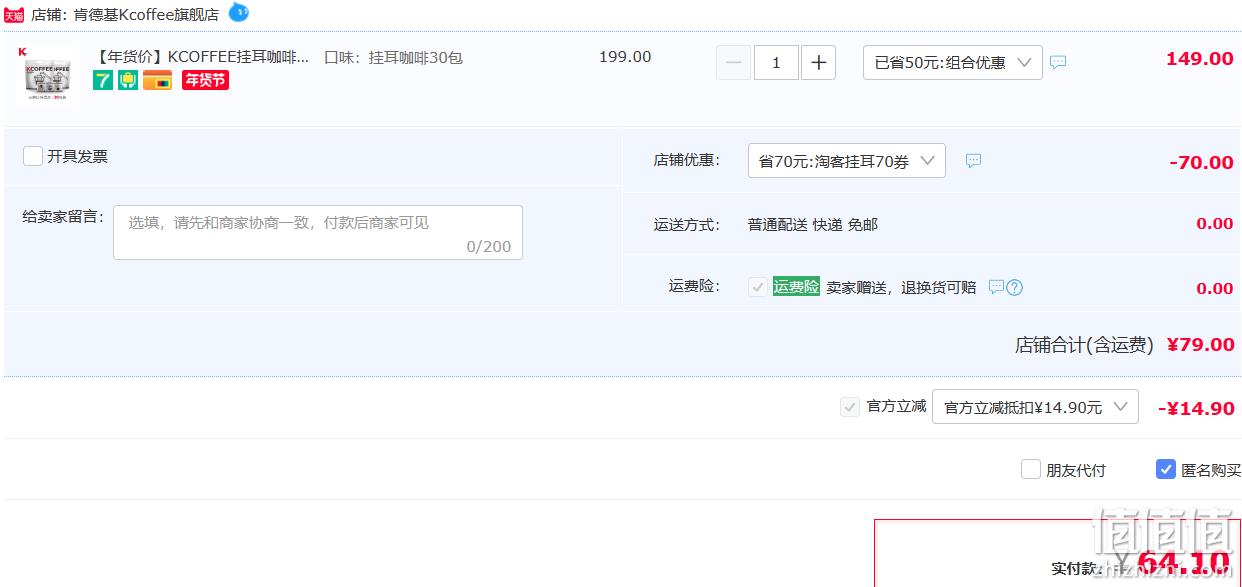This screenshot has width=1242, height=587.
Task: Click the unit price 199.00
Action: tap(625, 57)
